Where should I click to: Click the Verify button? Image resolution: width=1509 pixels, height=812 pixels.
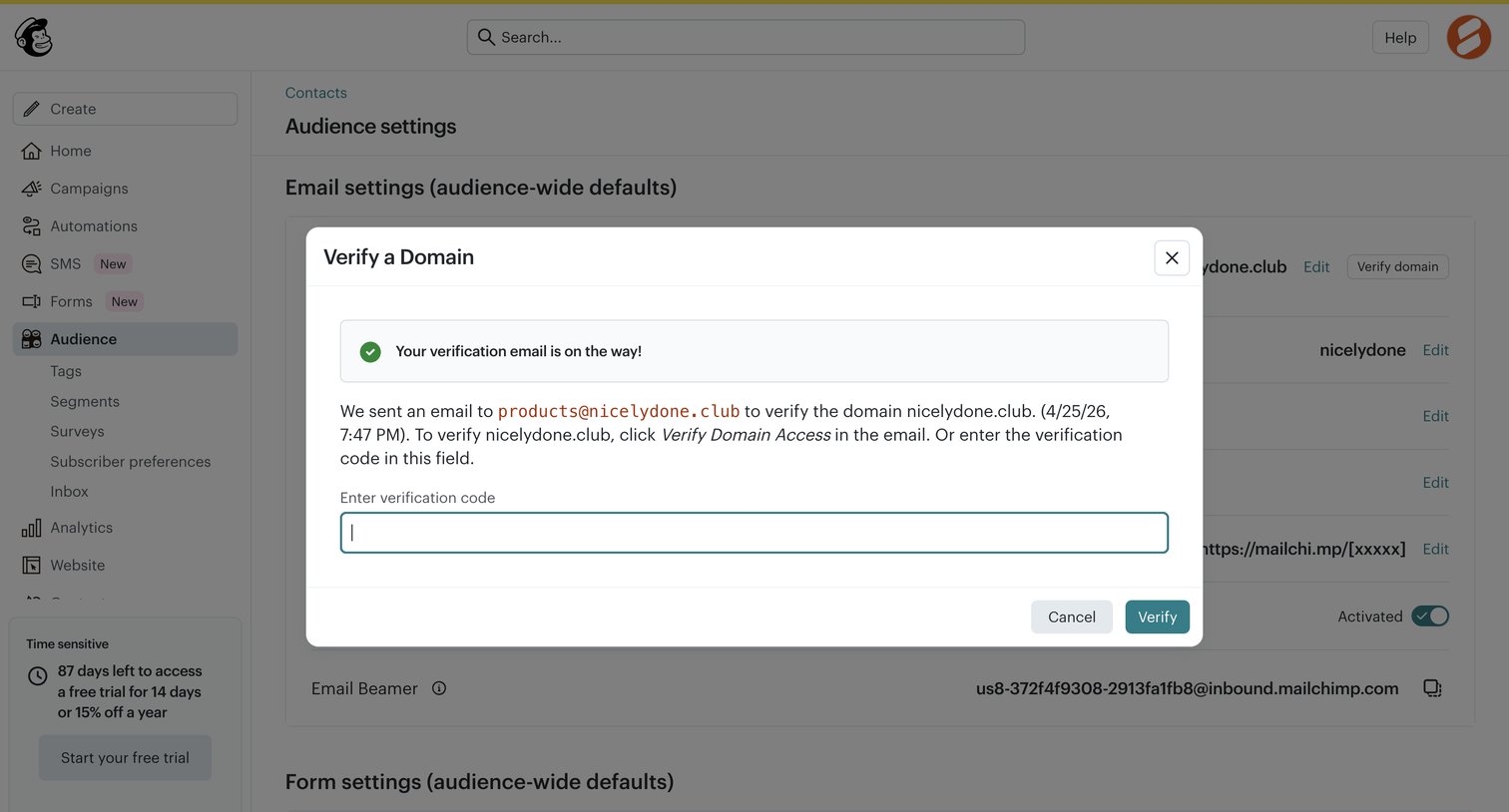(1157, 616)
